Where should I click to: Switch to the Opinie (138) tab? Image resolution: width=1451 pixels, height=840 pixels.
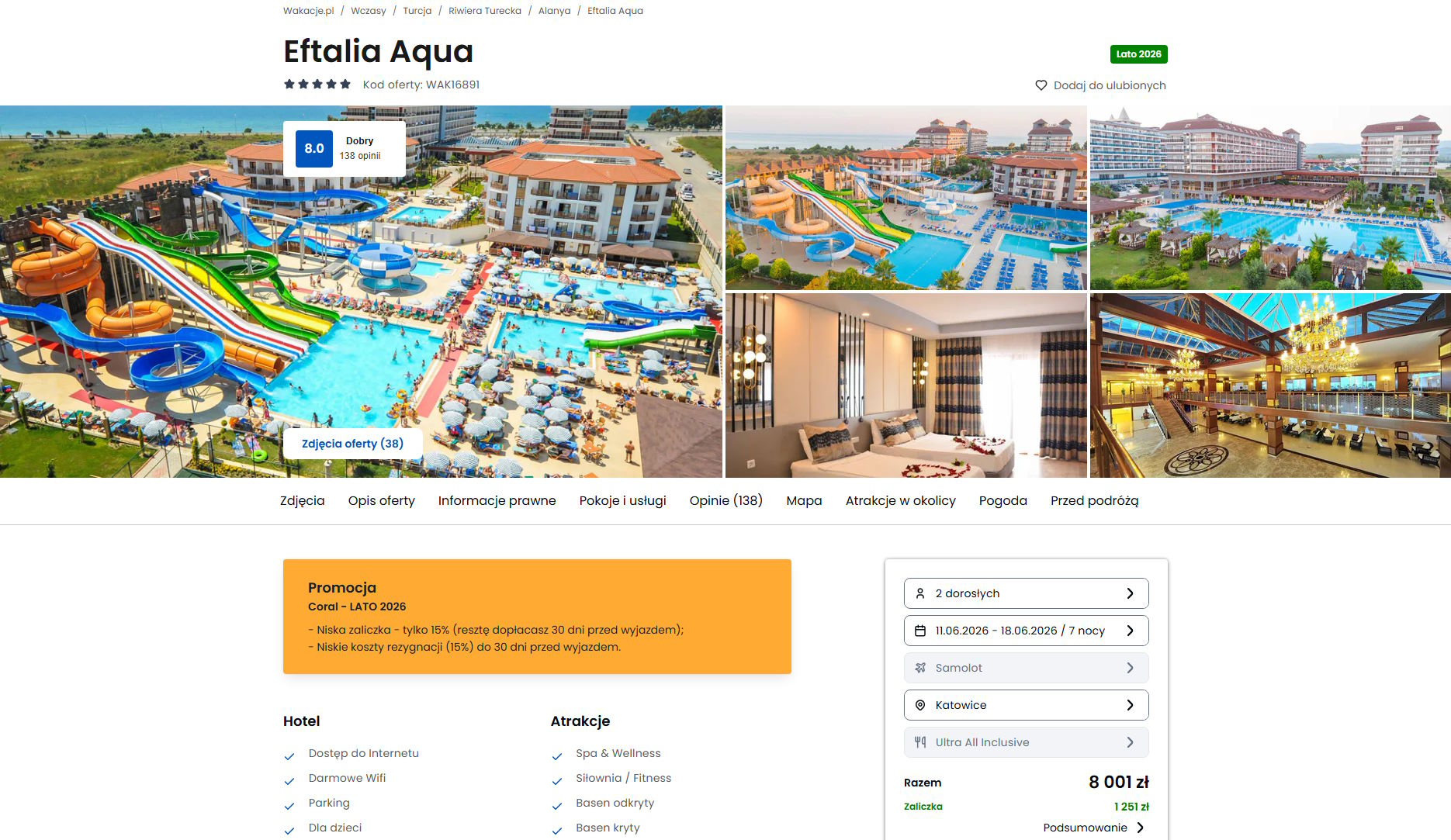[x=726, y=500]
